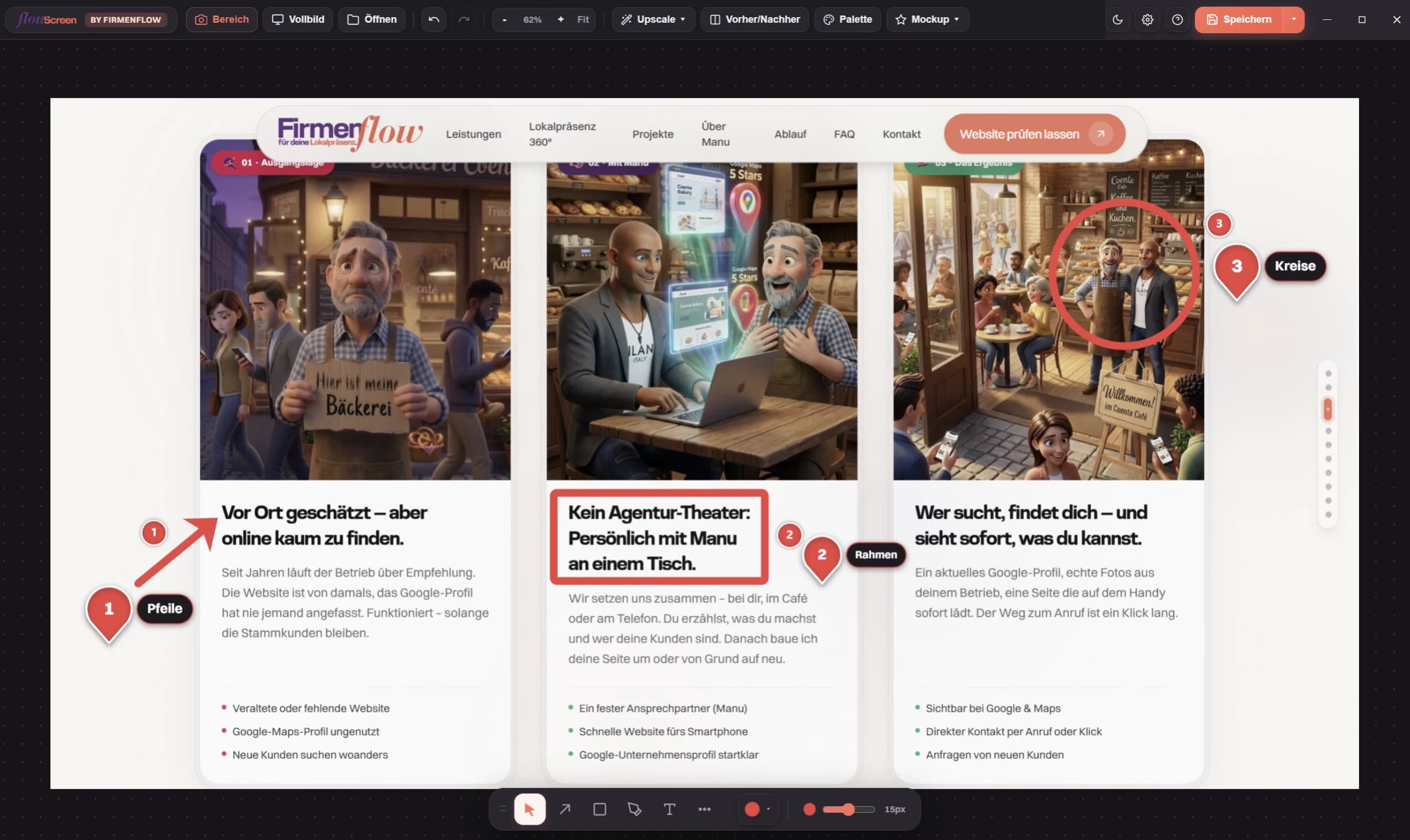Click the Bereich capture button
Screen dimensions: 1410x840
coord(222,19)
